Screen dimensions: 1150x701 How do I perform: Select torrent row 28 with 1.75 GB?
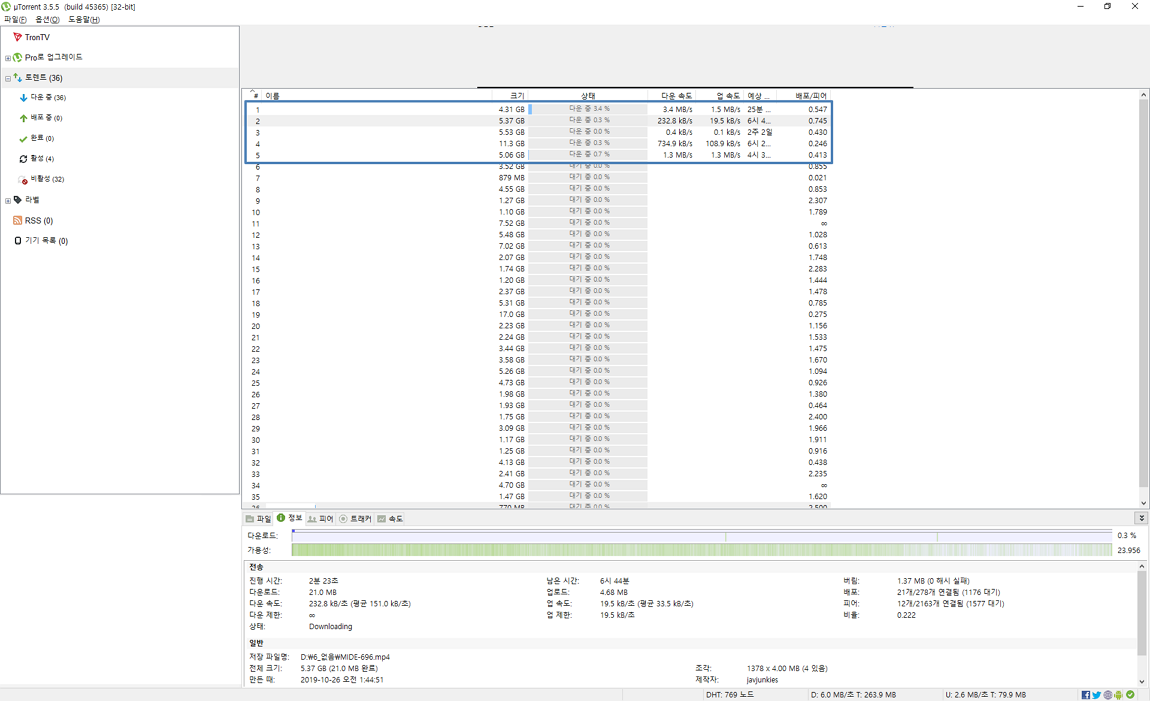coord(538,416)
